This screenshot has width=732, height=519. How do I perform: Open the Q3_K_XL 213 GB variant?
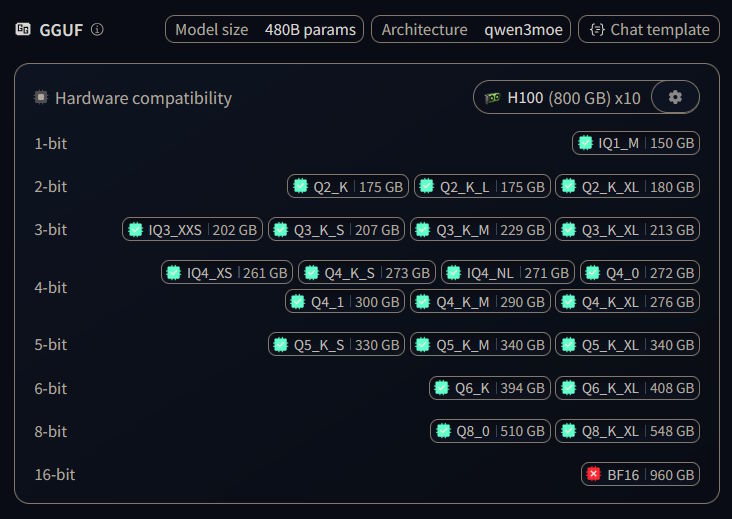[x=627, y=230]
